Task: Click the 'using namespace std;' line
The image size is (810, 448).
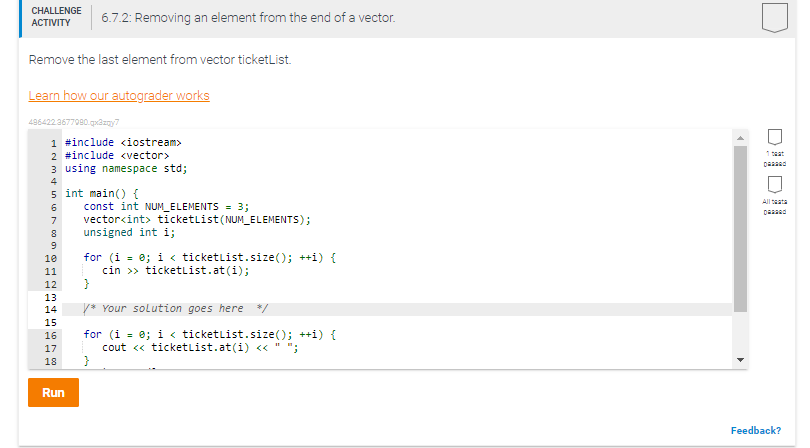Action: pyautogui.click(x=126, y=168)
